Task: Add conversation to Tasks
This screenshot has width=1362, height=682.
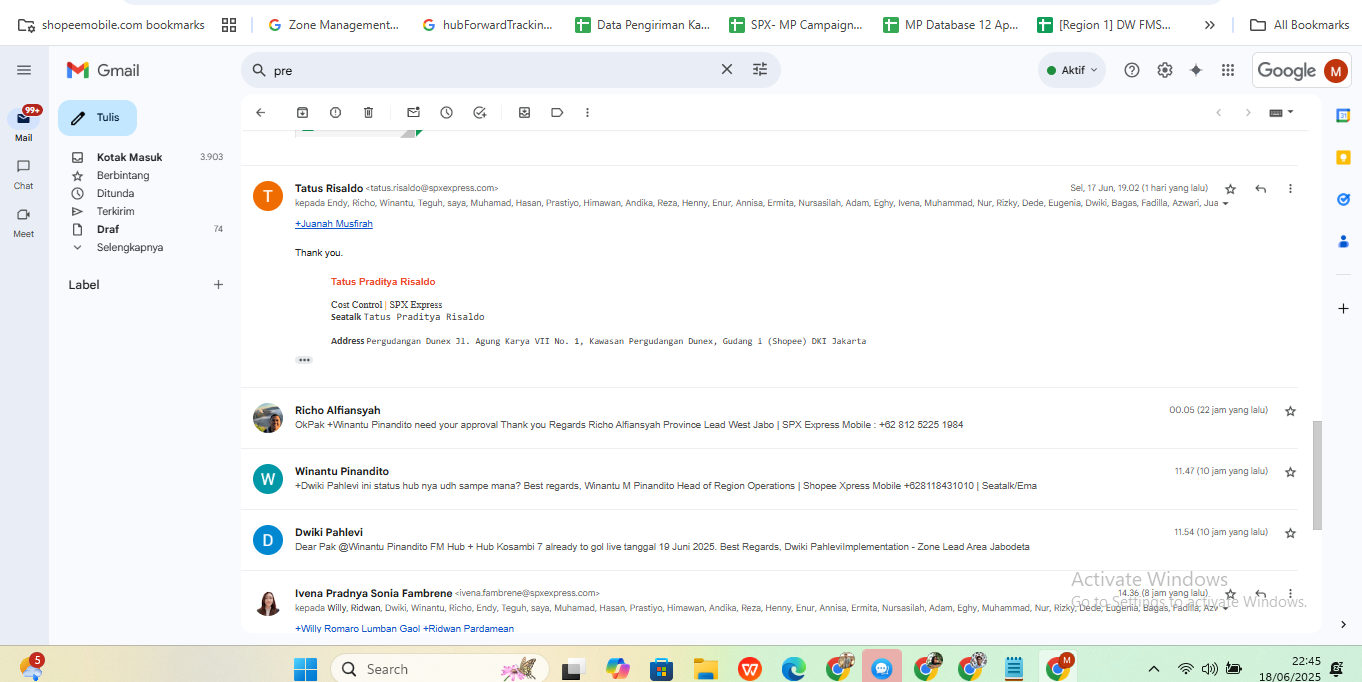Action: click(x=479, y=113)
